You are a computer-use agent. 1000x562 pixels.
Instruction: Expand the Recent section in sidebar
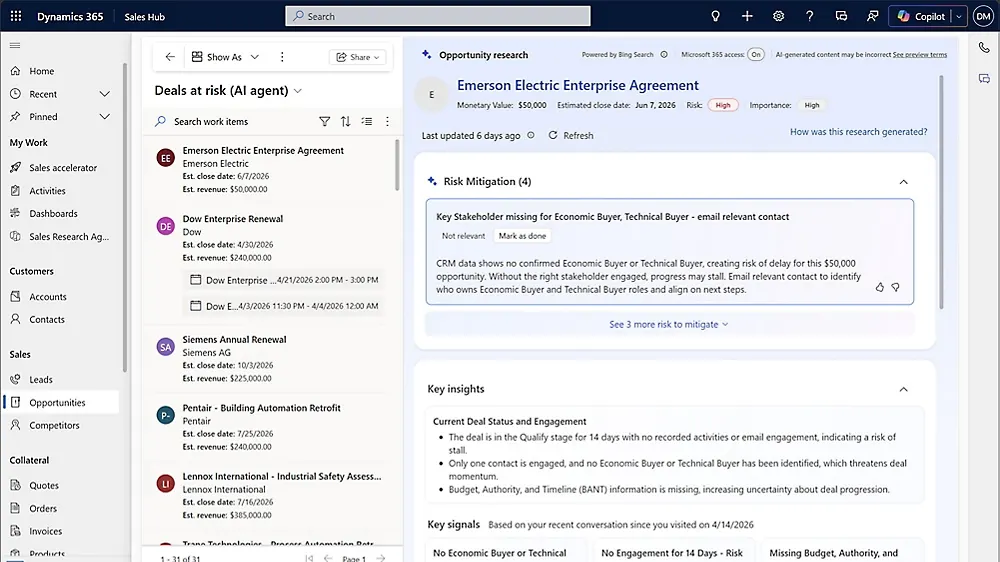point(105,94)
